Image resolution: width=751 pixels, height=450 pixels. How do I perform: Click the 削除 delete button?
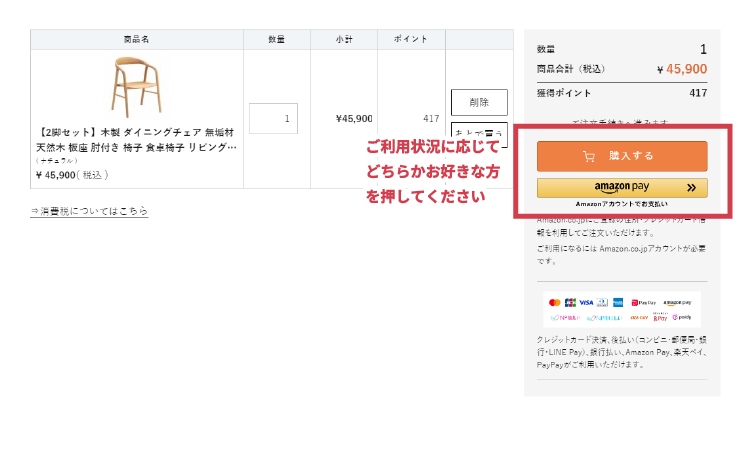click(x=479, y=102)
